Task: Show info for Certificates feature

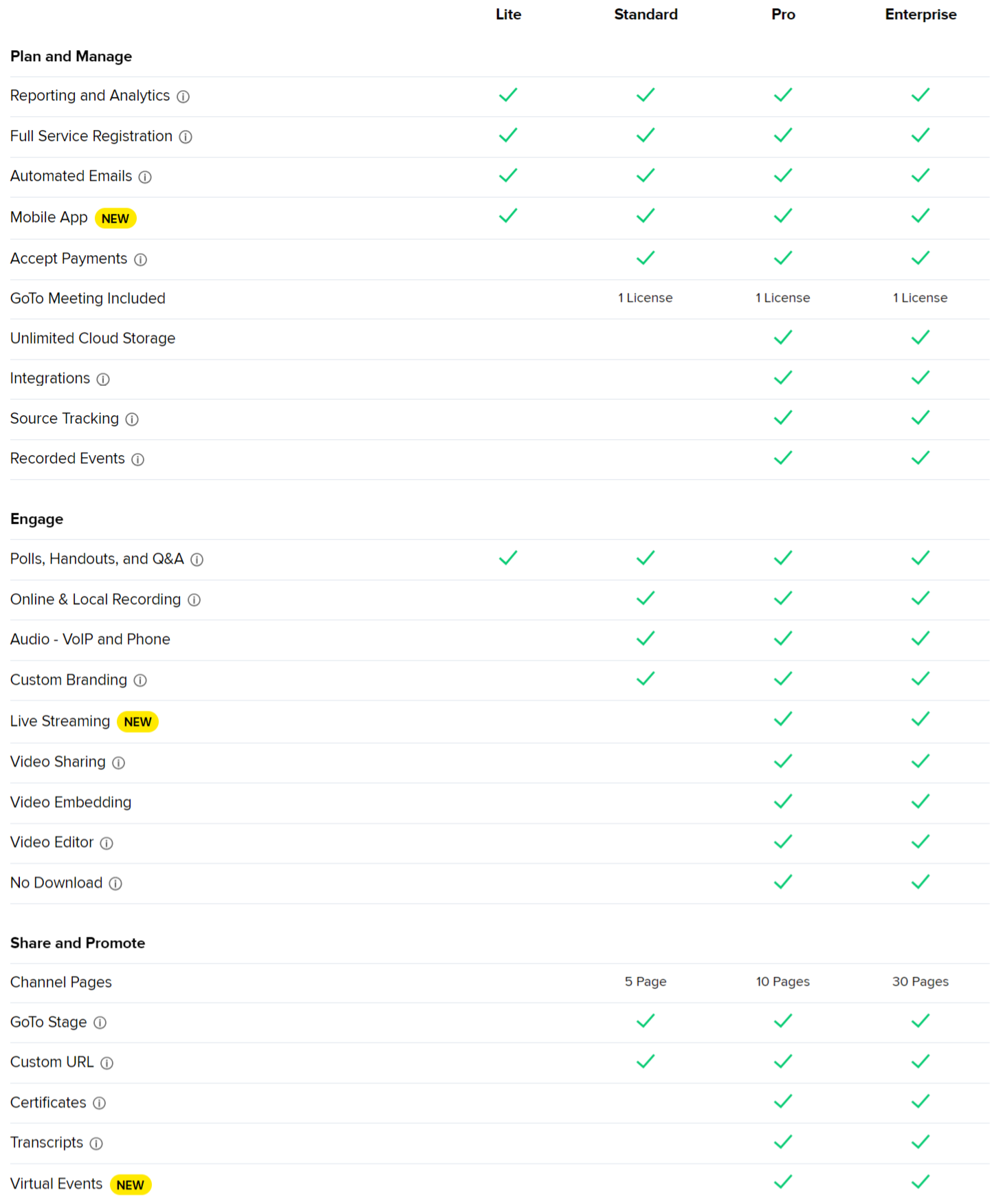Action: pyautogui.click(x=100, y=1104)
